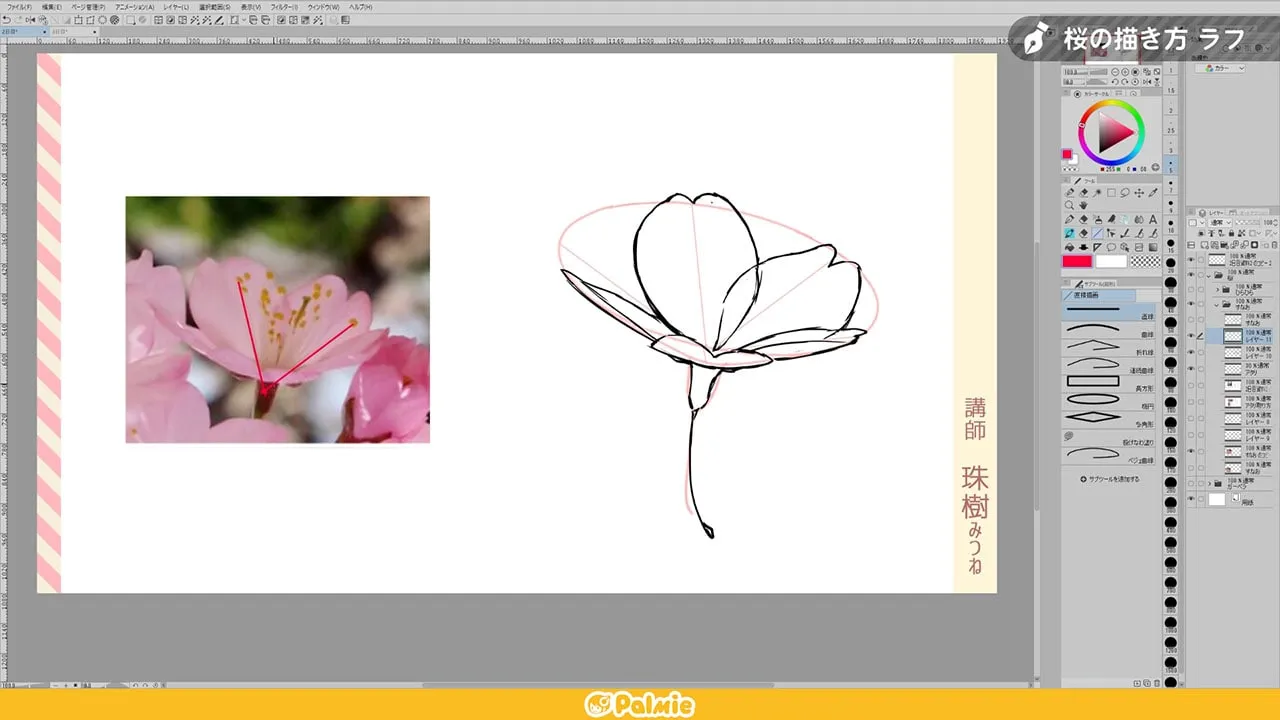Click the red foreground color swatch
Screen dimensions: 1280x720
[x=1075, y=261]
